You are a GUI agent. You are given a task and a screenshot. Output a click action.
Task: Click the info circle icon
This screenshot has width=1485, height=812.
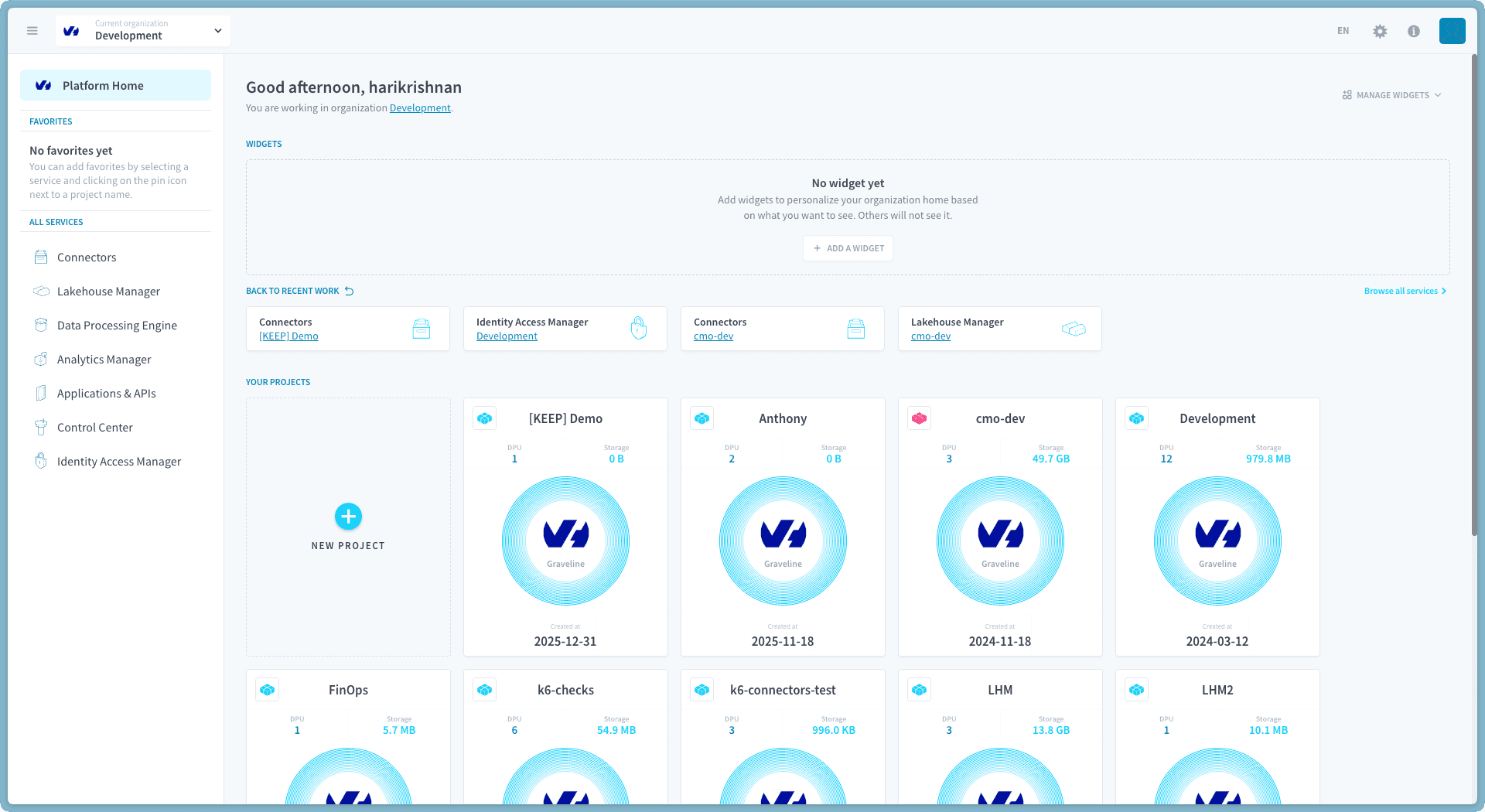1414,31
